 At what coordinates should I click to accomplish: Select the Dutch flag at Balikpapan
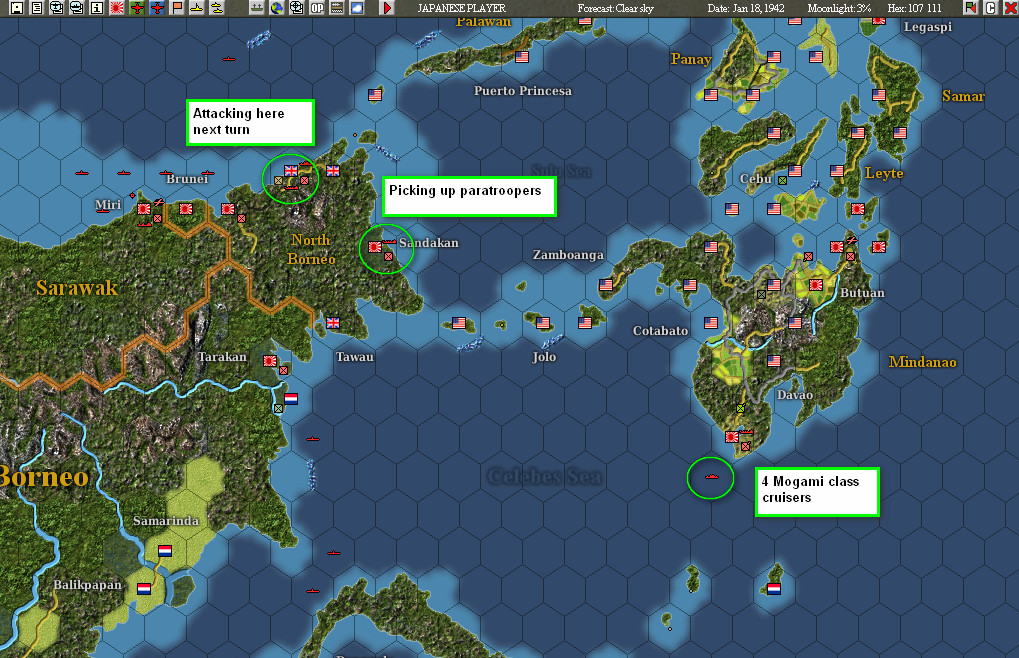144,588
